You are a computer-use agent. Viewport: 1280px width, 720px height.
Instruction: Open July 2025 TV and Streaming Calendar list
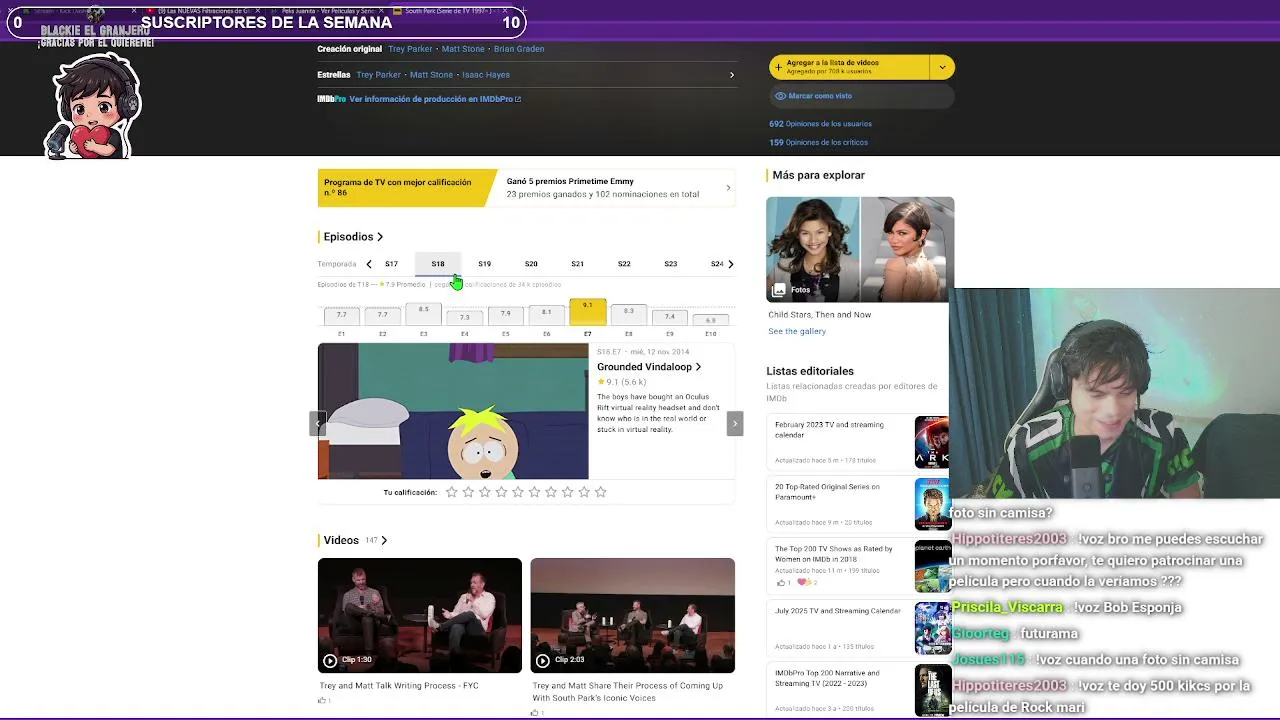pos(838,611)
